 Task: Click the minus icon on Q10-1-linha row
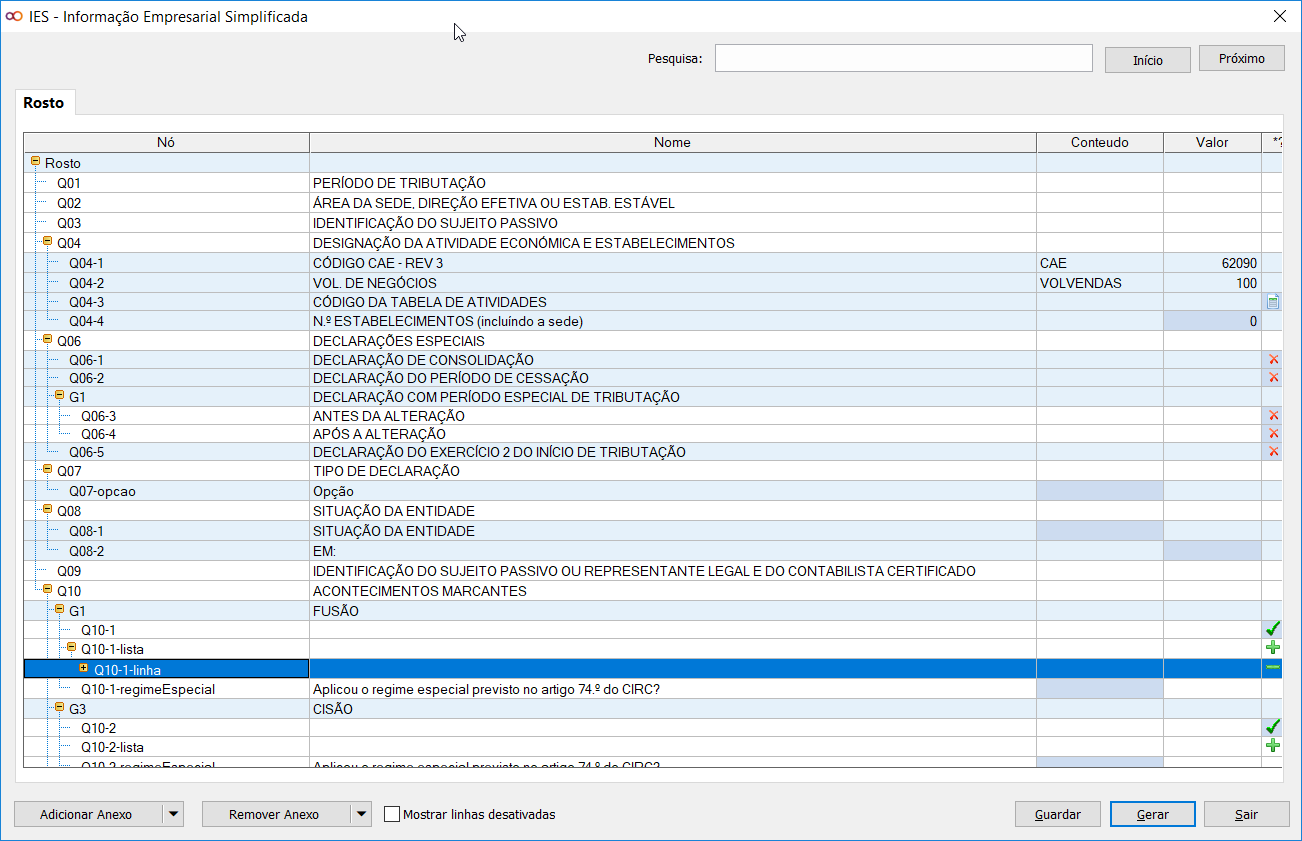1273,668
